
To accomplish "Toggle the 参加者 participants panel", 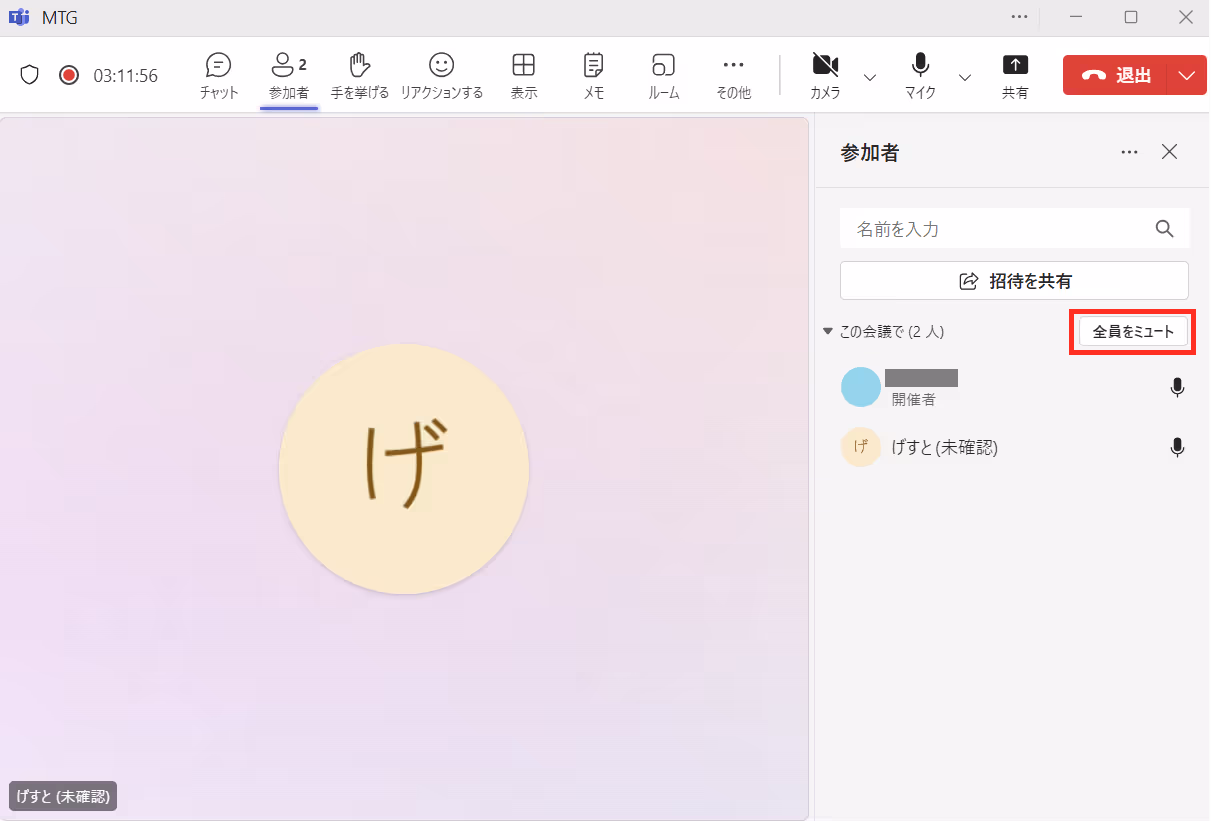I will coord(289,76).
